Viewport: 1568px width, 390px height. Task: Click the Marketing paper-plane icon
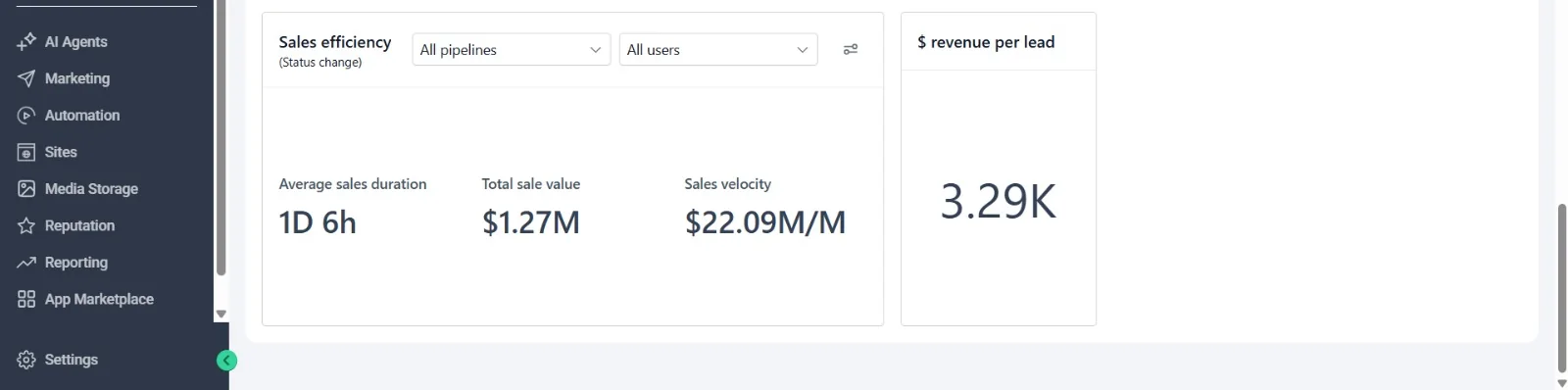click(26, 78)
